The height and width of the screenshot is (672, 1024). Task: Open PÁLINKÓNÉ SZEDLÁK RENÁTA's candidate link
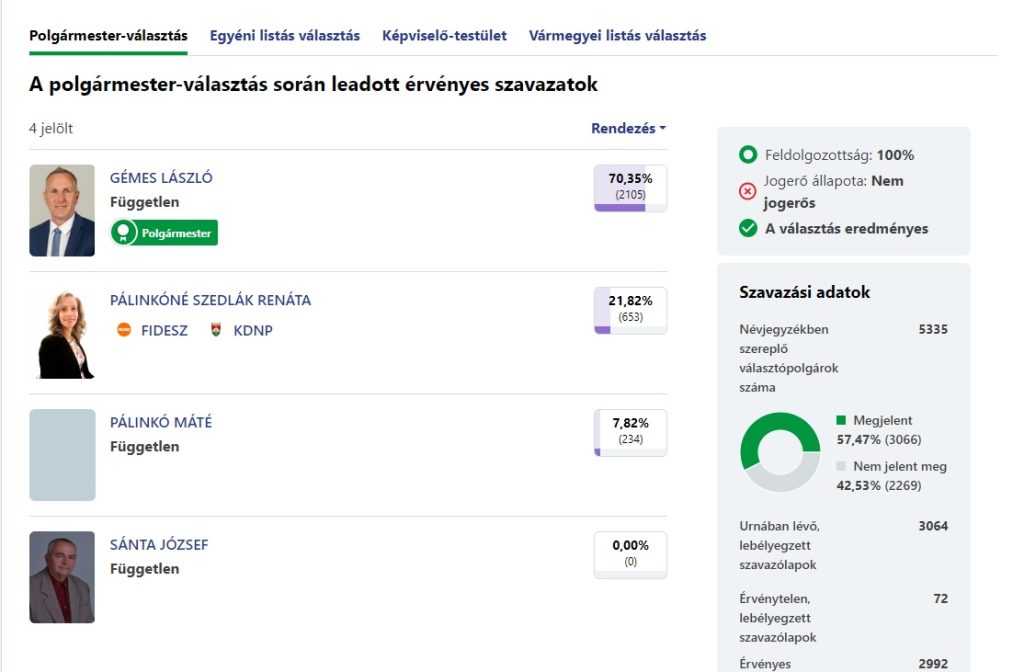click(x=210, y=300)
